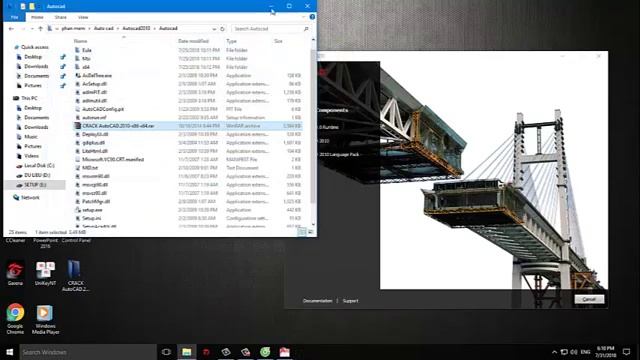Sort files by the Size column header

(278, 41)
